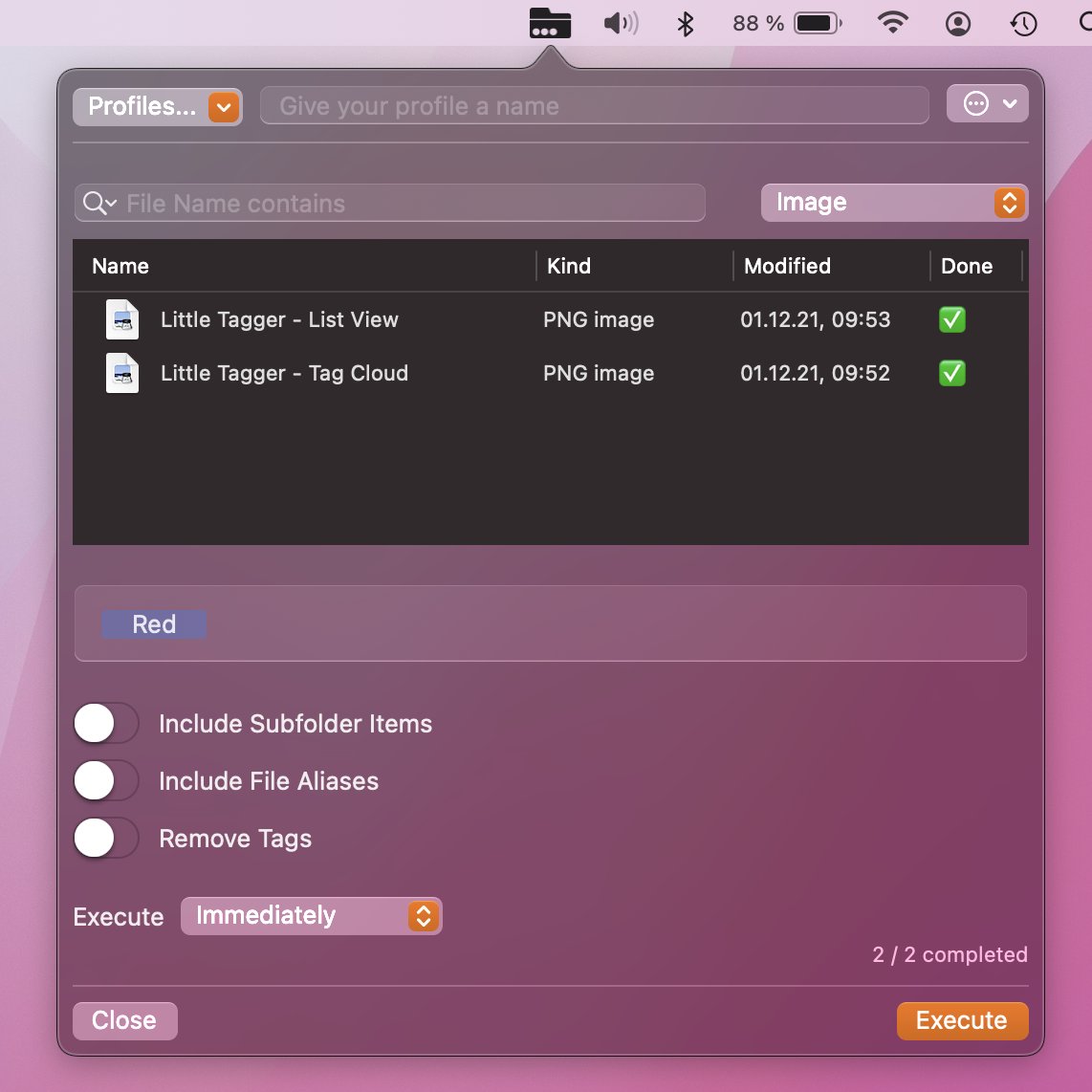Viewport: 1092px width, 1092px height.
Task: Click the battery status icon
Action: 819,23
